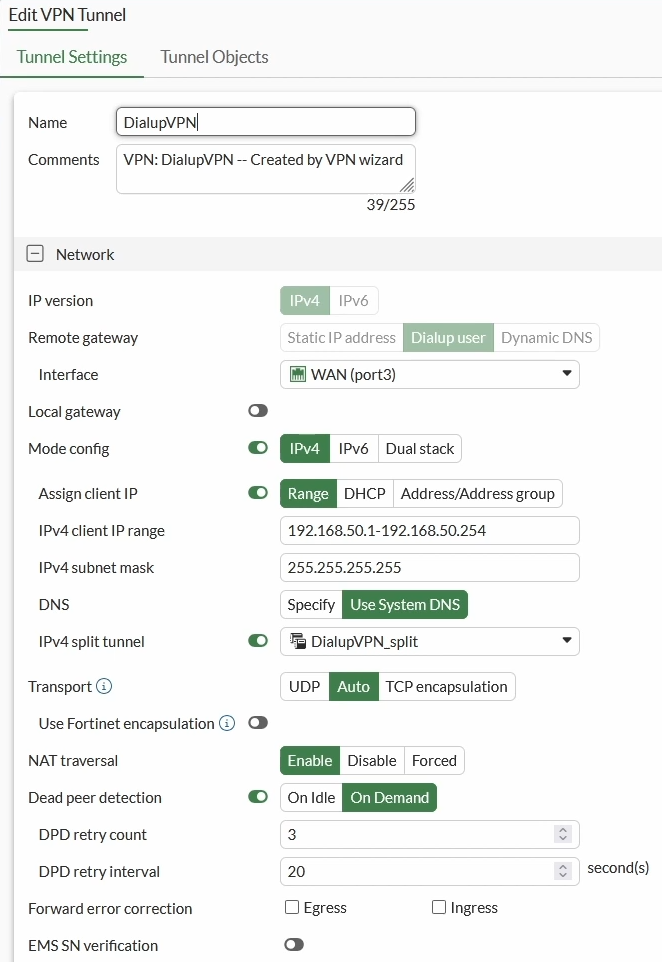The height and width of the screenshot is (962, 662).
Task: Click the IPv4 client IP range field
Action: coord(429,531)
